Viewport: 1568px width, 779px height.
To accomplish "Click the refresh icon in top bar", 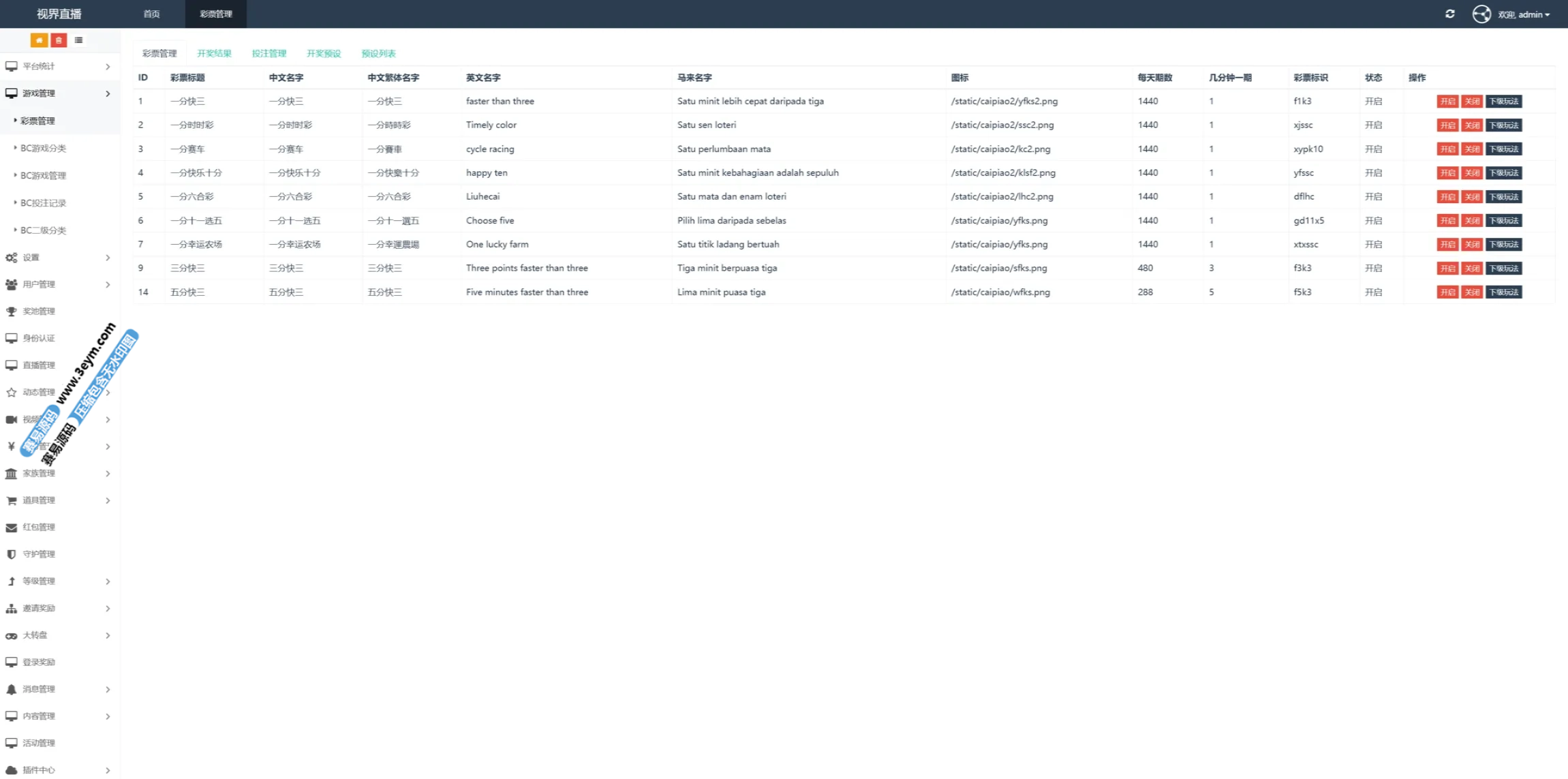I will [1449, 14].
